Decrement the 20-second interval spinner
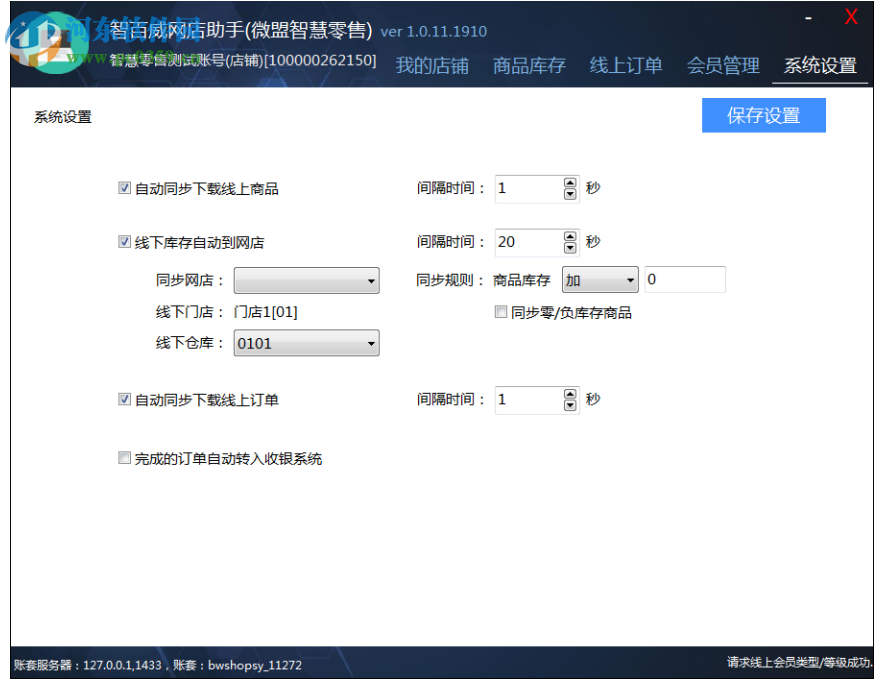875x680 pixels. (x=569, y=248)
